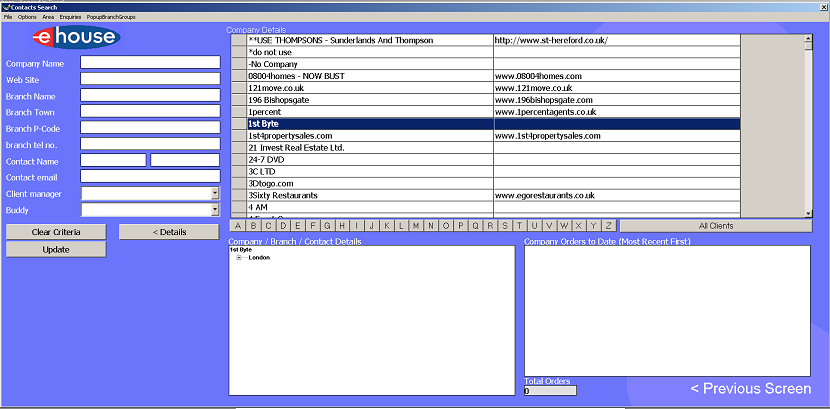Expand the London branch tree node

point(239,258)
